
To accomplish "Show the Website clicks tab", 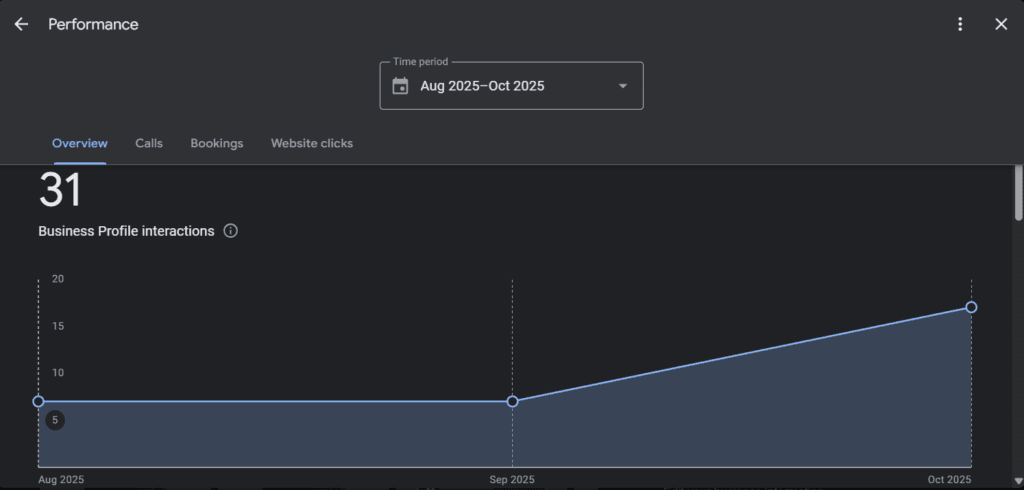I will tap(312, 143).
